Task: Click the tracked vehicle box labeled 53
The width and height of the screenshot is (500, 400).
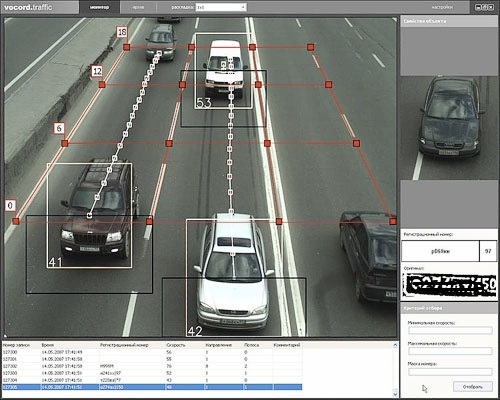Action: pyautogui.click(x=223, y=71)
